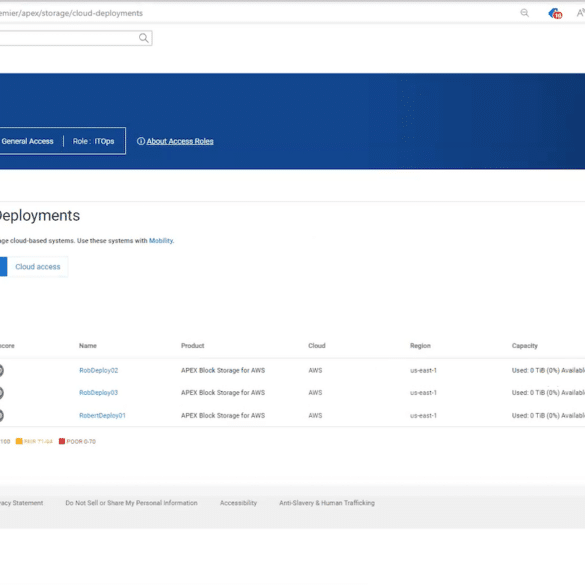585x585 pixels.
Task: Sort by the Region column header
Action: coord(420,346)
